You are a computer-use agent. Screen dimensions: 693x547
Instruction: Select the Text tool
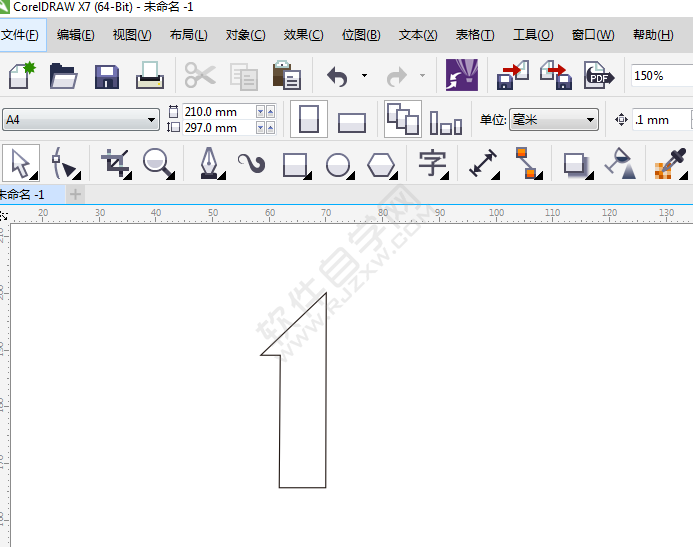click(432, 162)
